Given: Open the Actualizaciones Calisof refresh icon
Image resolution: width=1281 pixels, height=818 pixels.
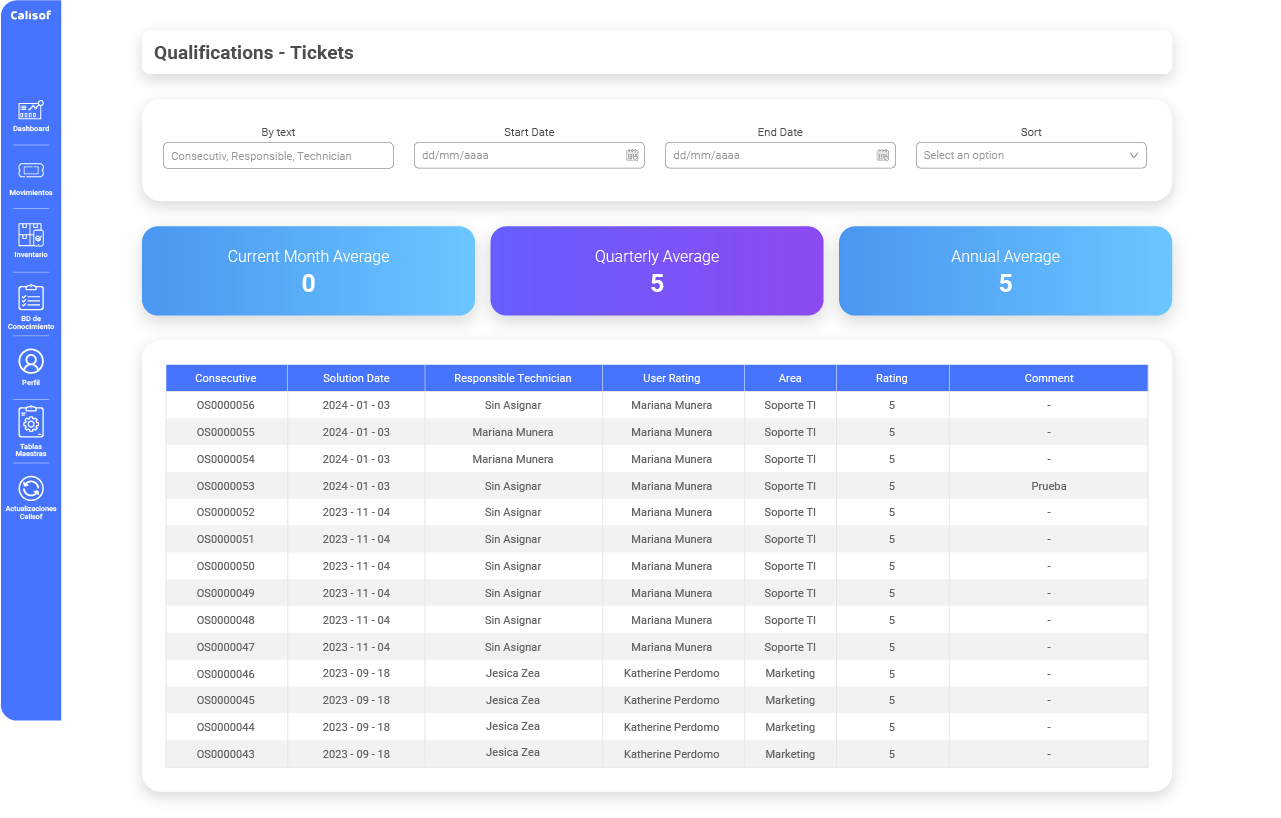Looking at the screenshot, I should pos(31,488).
